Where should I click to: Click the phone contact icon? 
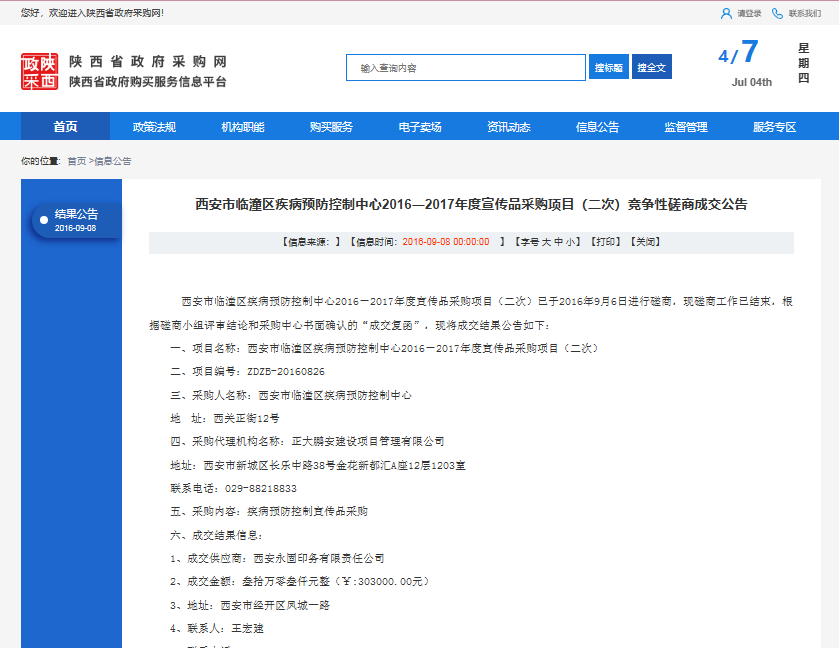pos(777,13)
